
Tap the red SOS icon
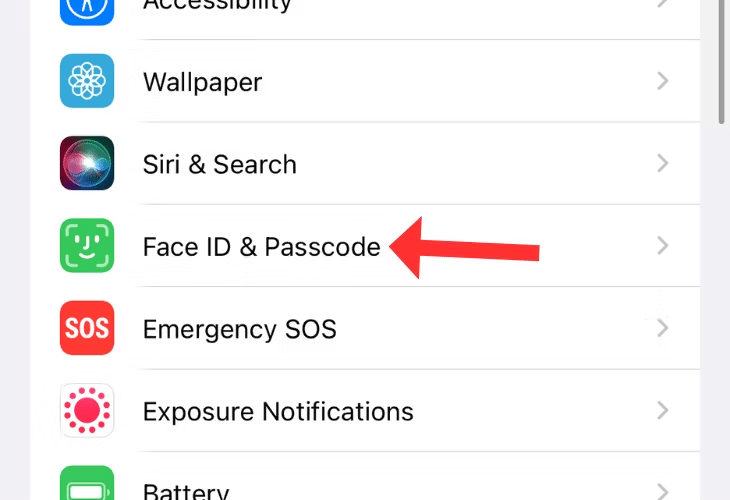tap(87, 328)
